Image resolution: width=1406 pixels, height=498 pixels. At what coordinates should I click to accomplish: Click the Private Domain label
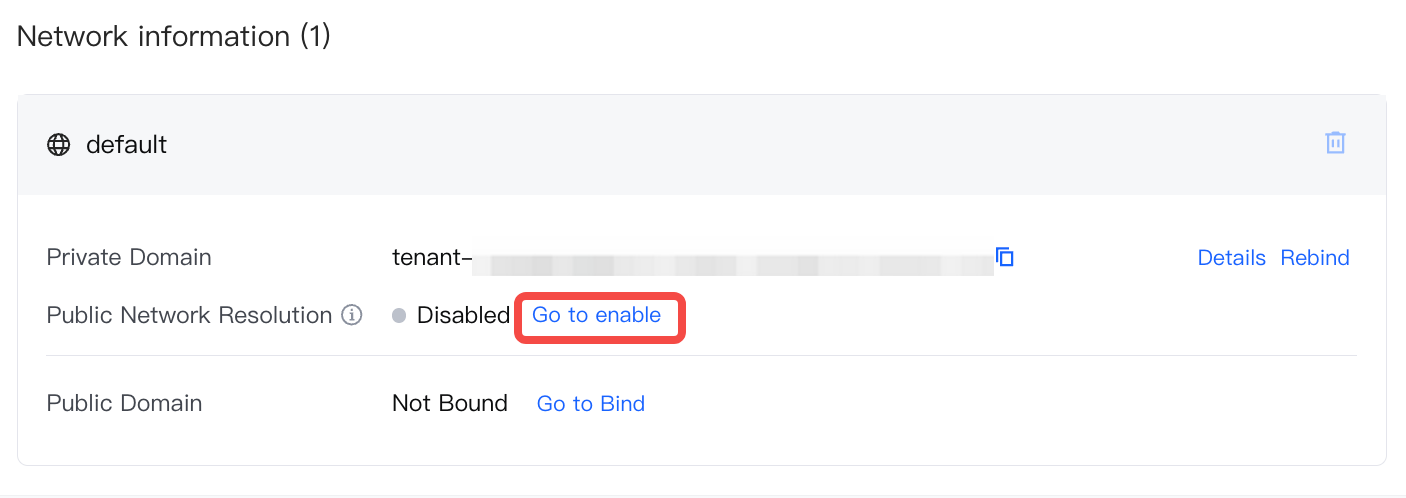[129, 257]
